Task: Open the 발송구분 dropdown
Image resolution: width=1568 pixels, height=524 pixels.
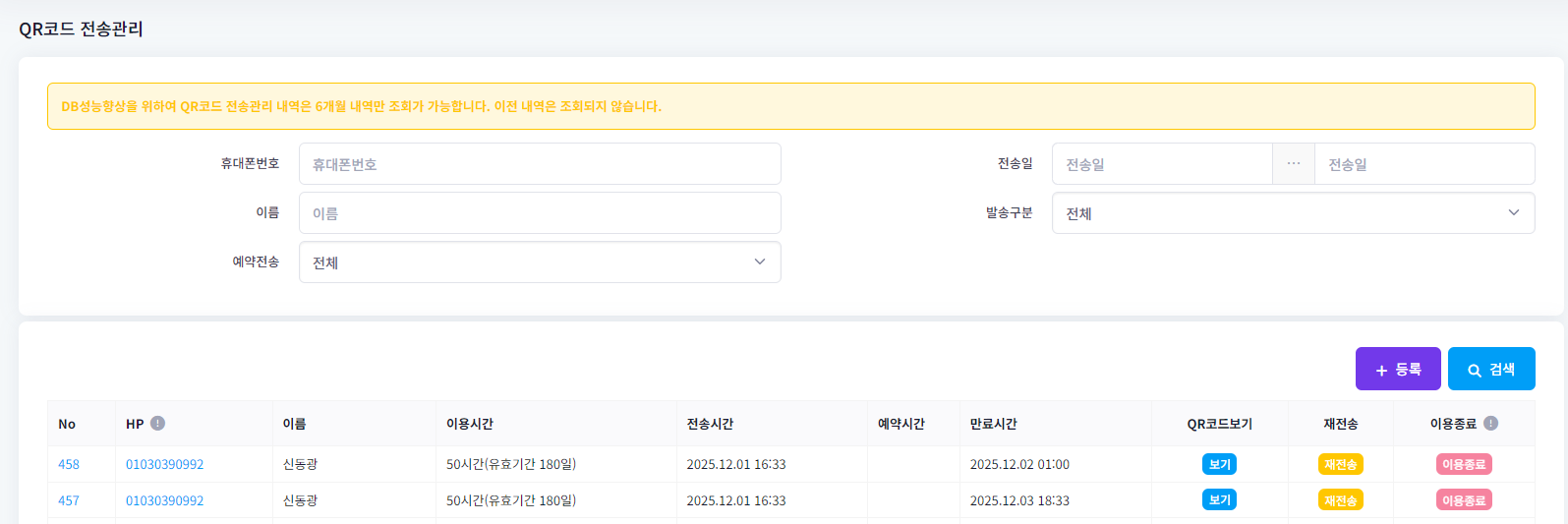Action: pyautogui.click(x=1293, y=213)
